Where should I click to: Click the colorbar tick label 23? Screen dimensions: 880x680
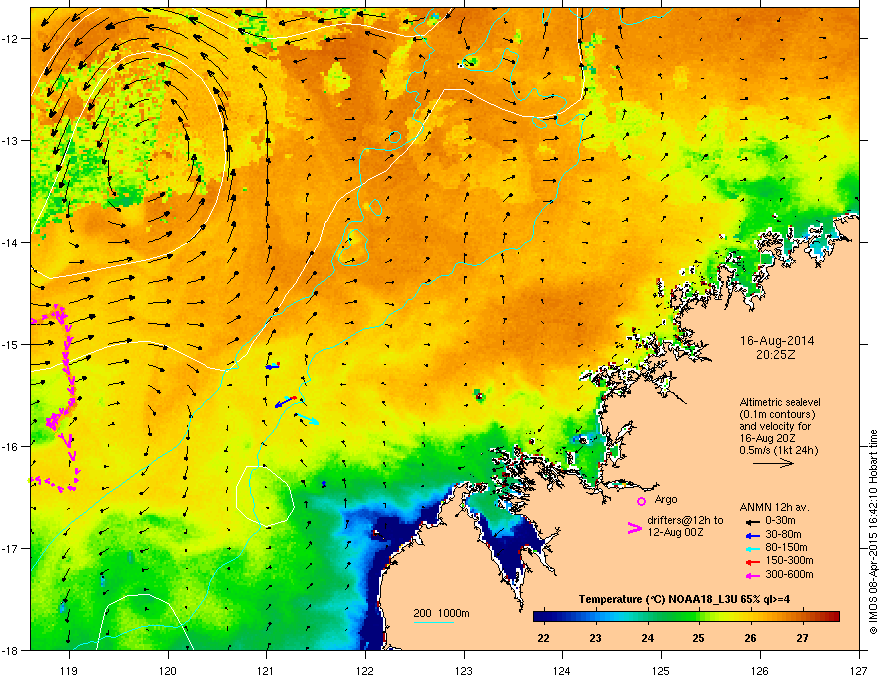[x=595, y=638]
